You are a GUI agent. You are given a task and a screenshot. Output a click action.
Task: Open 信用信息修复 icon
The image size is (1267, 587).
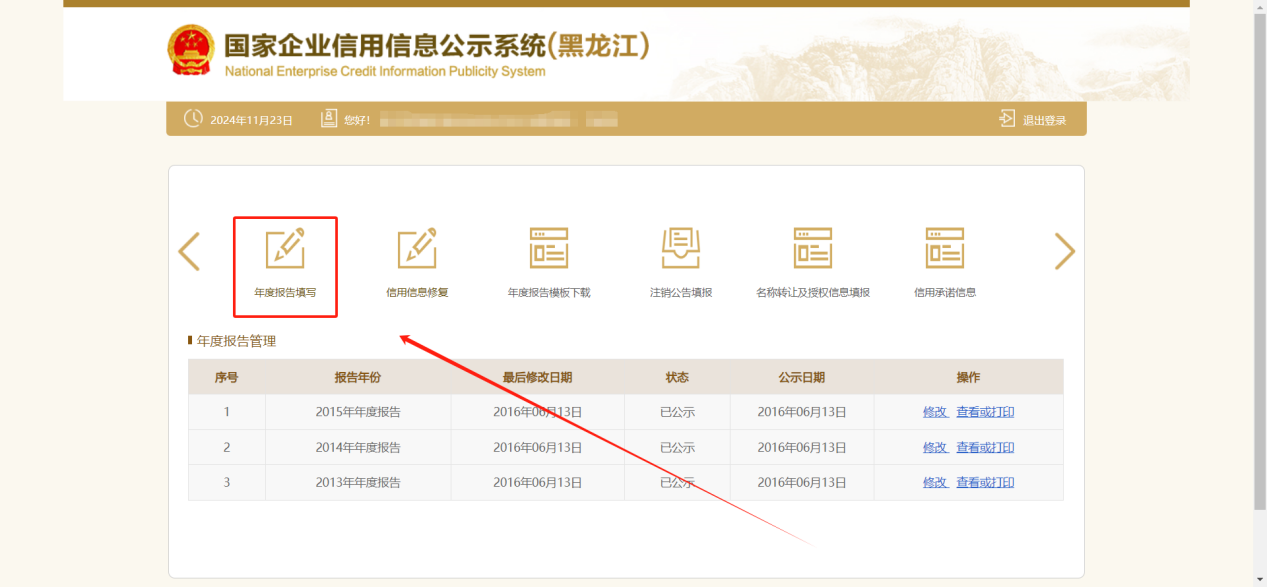coord(417,249)
